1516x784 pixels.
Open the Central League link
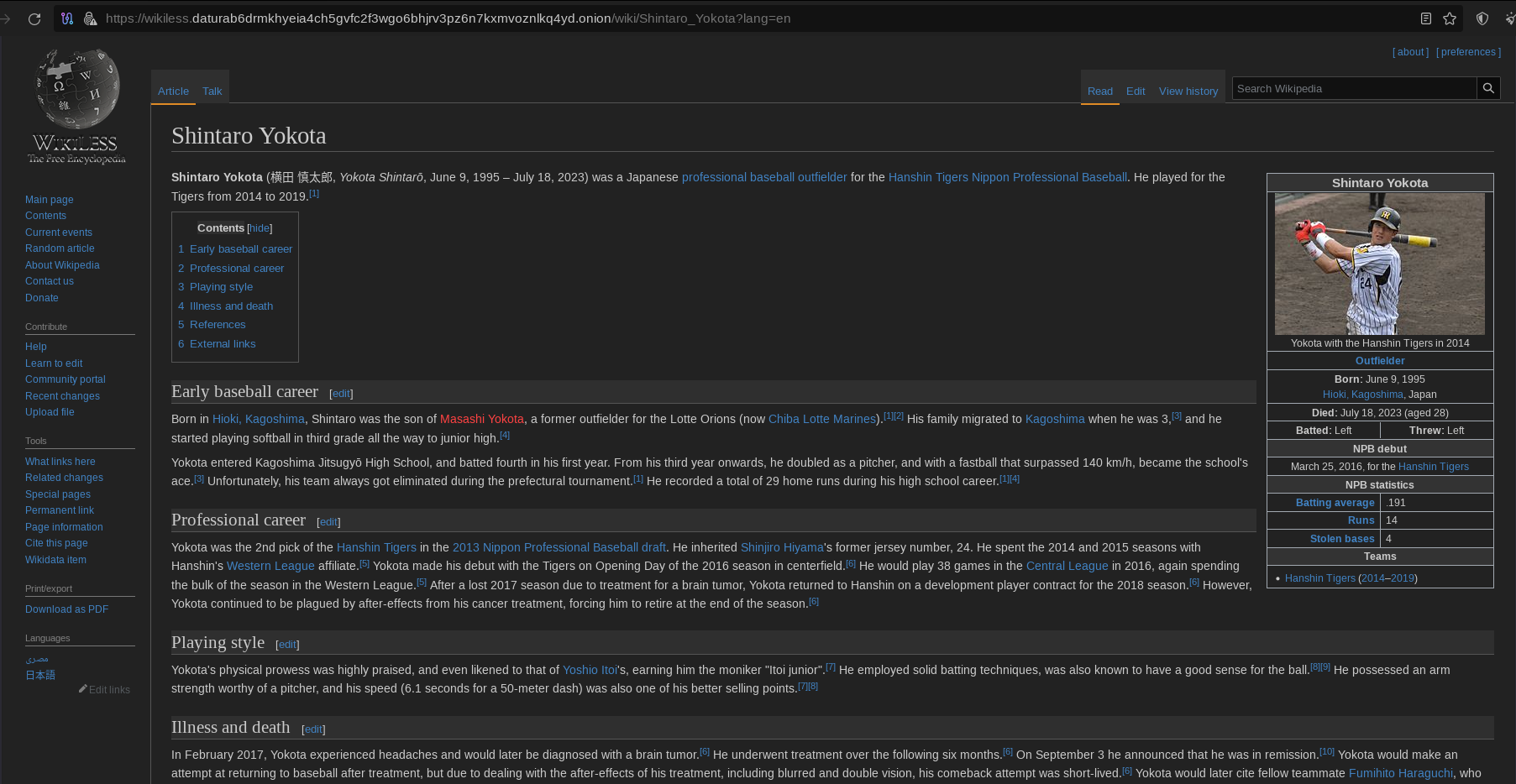(x=1067, y=566)
